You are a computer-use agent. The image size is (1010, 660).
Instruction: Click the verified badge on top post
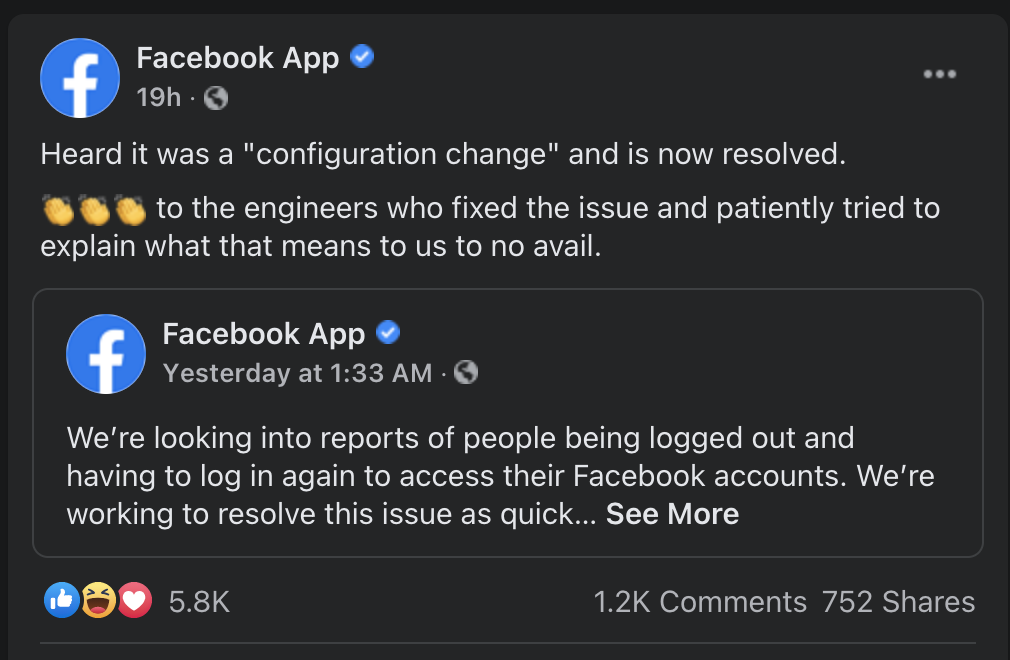362,58
